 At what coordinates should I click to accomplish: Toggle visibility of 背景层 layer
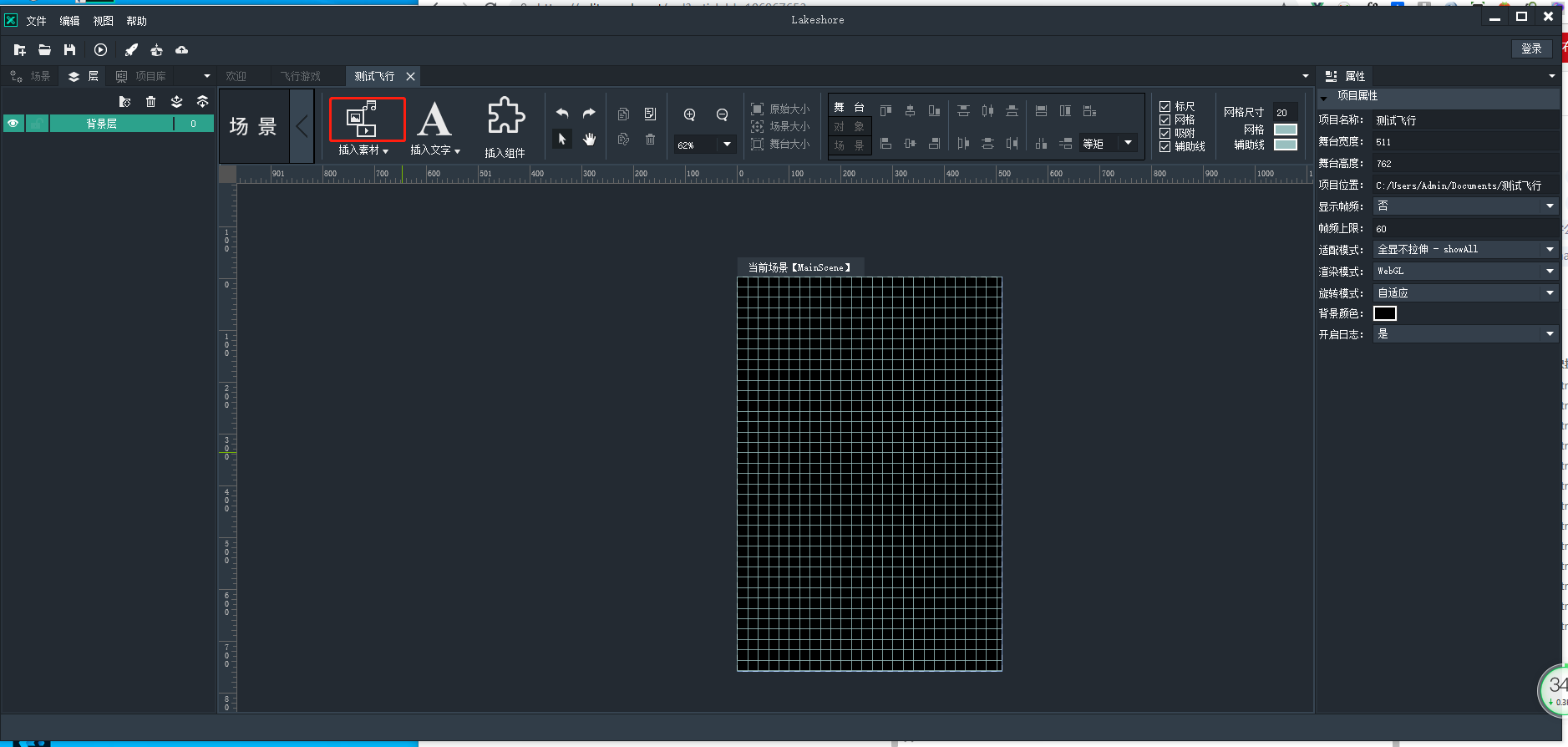point(13,124)
